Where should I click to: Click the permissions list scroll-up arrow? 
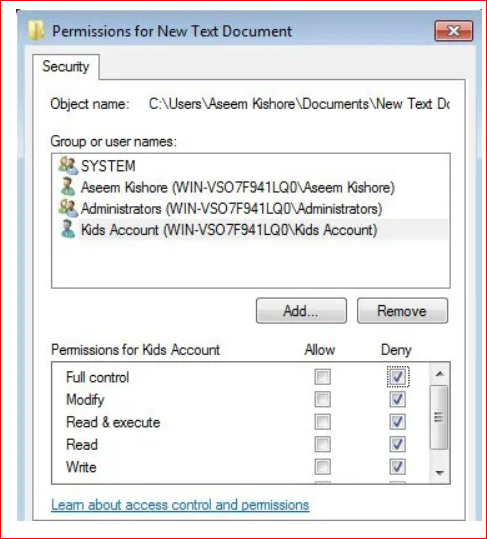pos(439,374)
